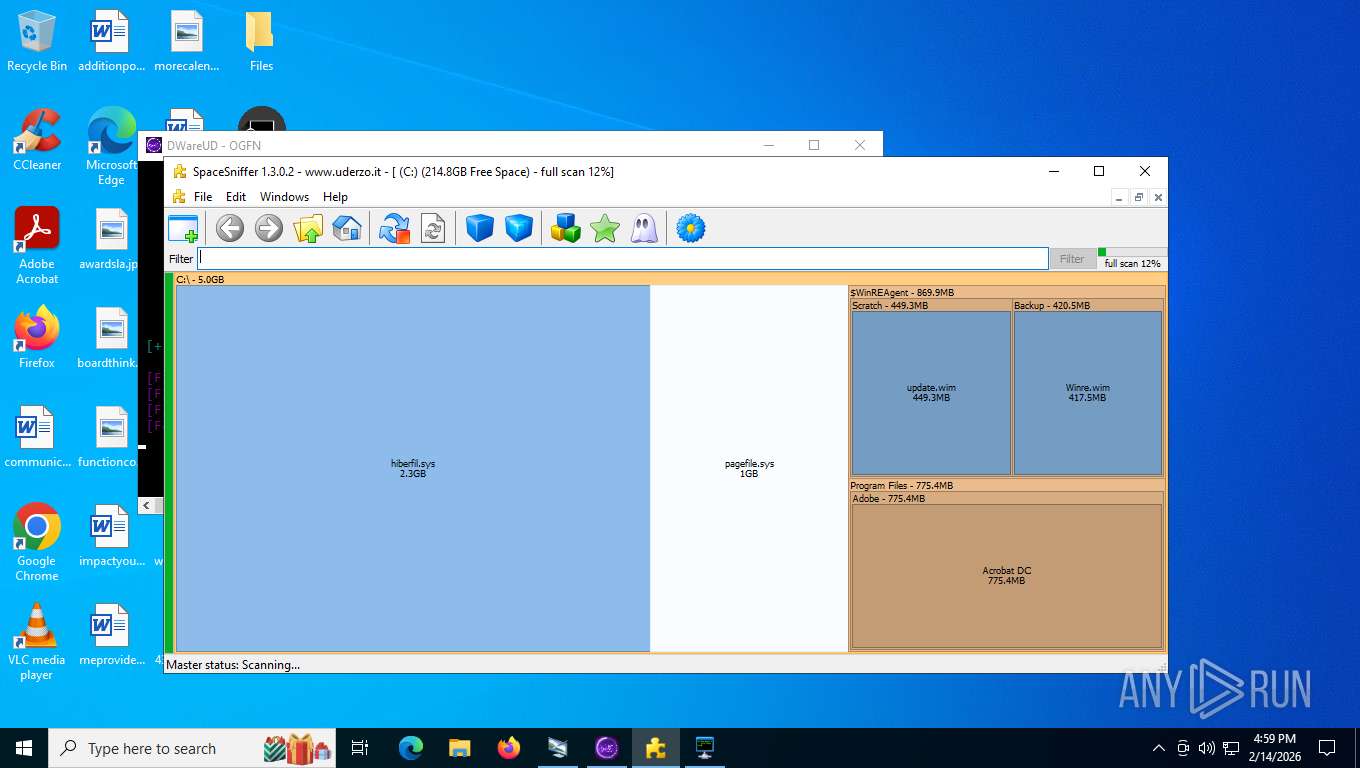Click the SpaceSniffer taskbar button
1360x768 pixels.
(x=656, y=748)
